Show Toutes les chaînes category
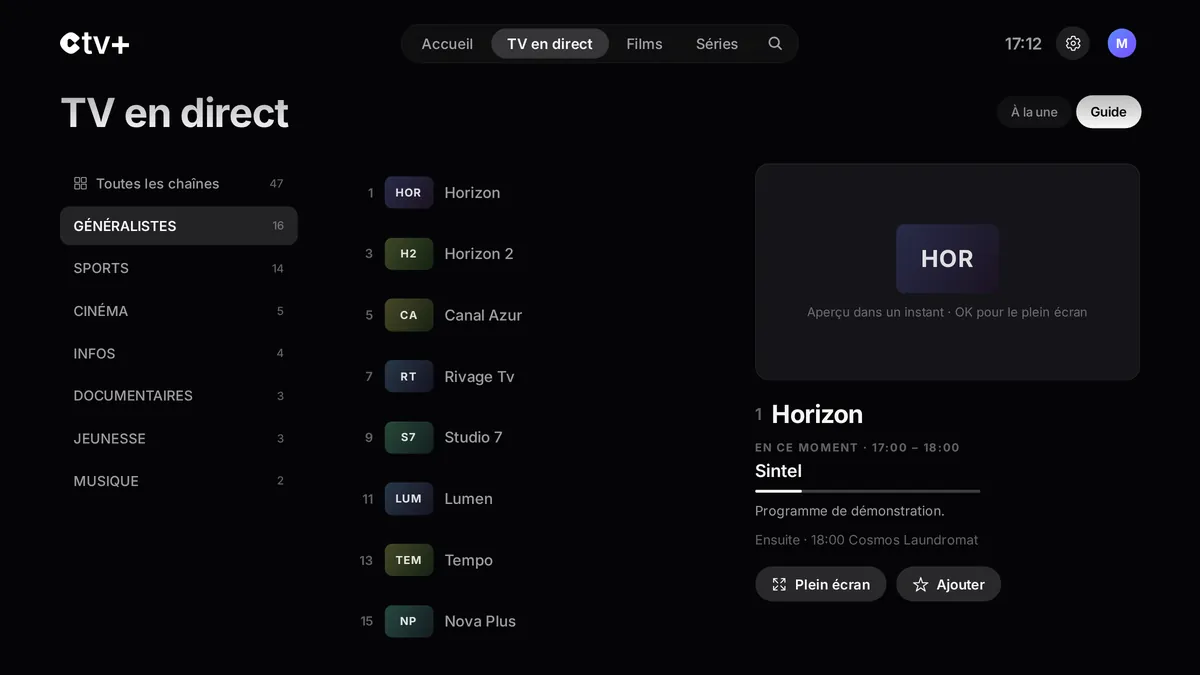This screenshot has height=675, width=1200. [x=179, y=184]
